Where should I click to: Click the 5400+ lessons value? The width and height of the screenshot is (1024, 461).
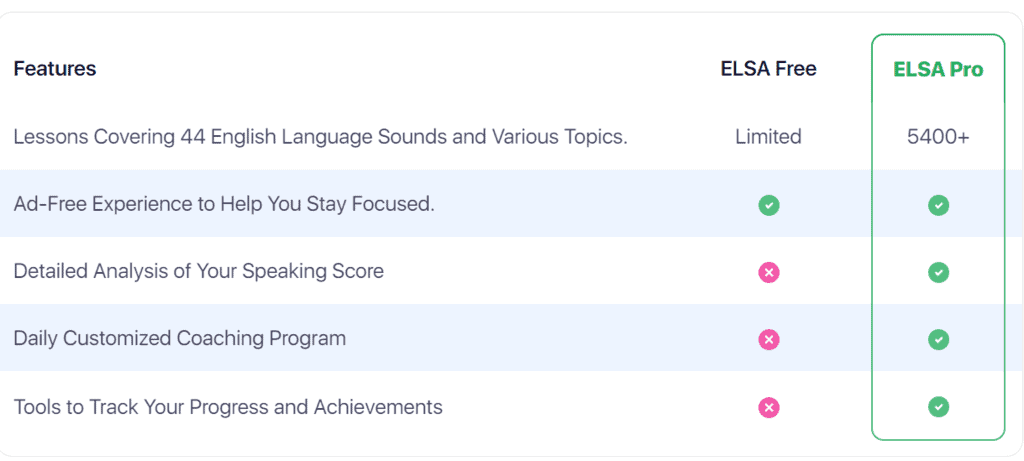tap(938, 136)
